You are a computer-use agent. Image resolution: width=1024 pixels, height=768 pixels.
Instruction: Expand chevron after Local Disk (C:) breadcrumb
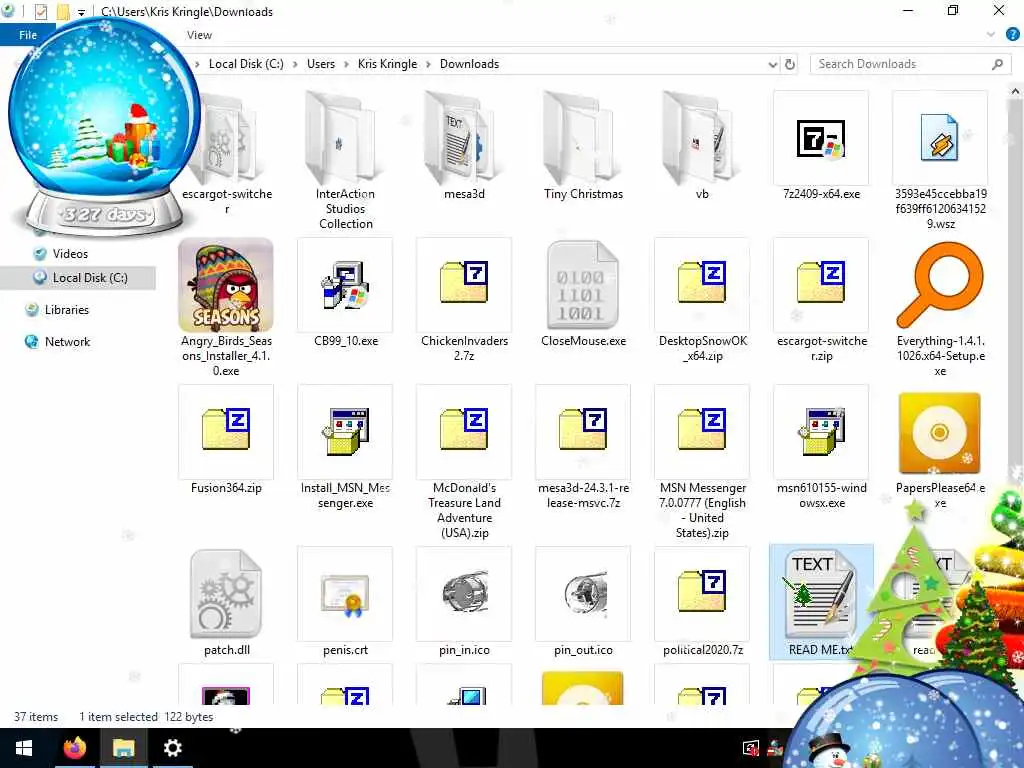click(x=295, y=65)
